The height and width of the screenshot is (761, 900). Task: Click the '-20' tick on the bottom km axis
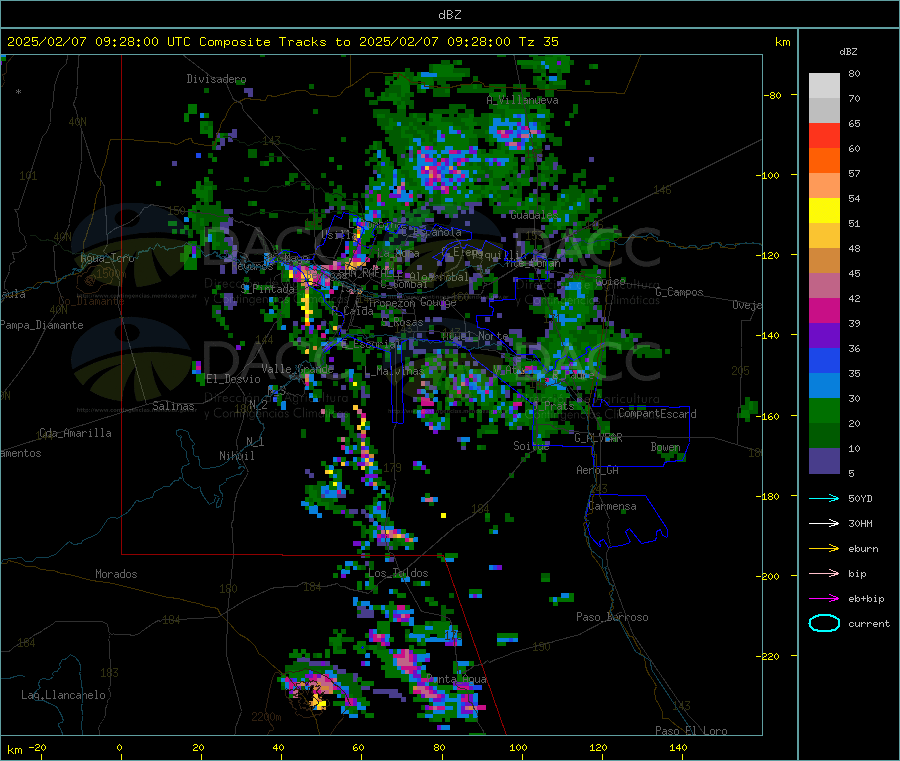pyautogui.click(x=37, y=747)
